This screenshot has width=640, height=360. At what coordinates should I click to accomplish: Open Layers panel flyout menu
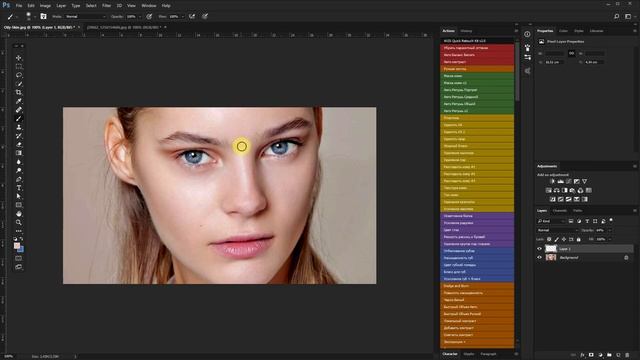coord(635,211)
